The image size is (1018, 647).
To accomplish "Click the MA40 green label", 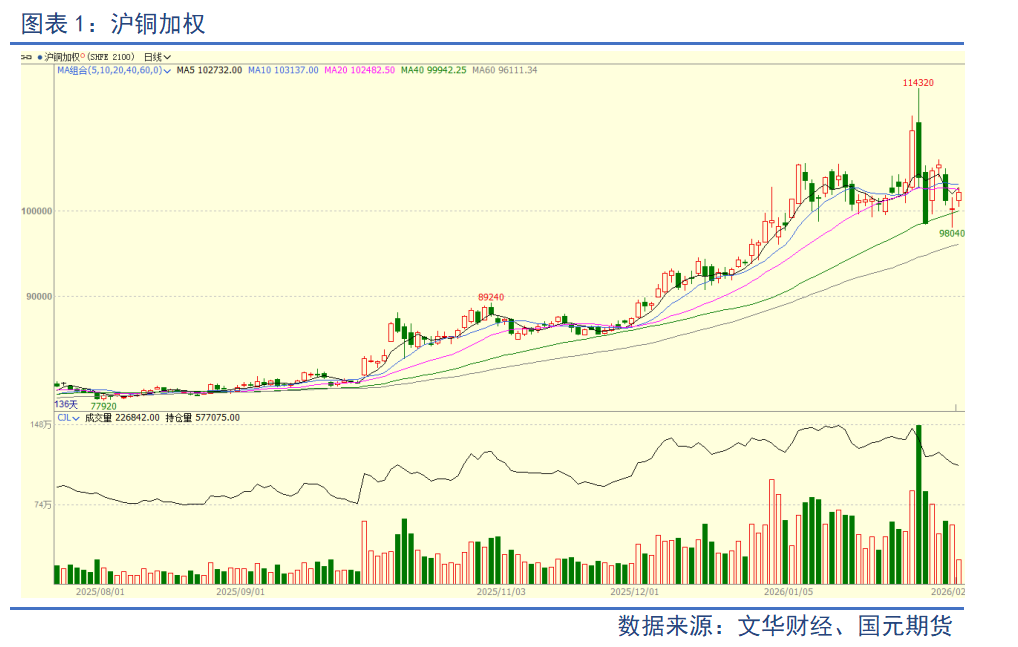I will pyautogui.click(x=433, y=70).
